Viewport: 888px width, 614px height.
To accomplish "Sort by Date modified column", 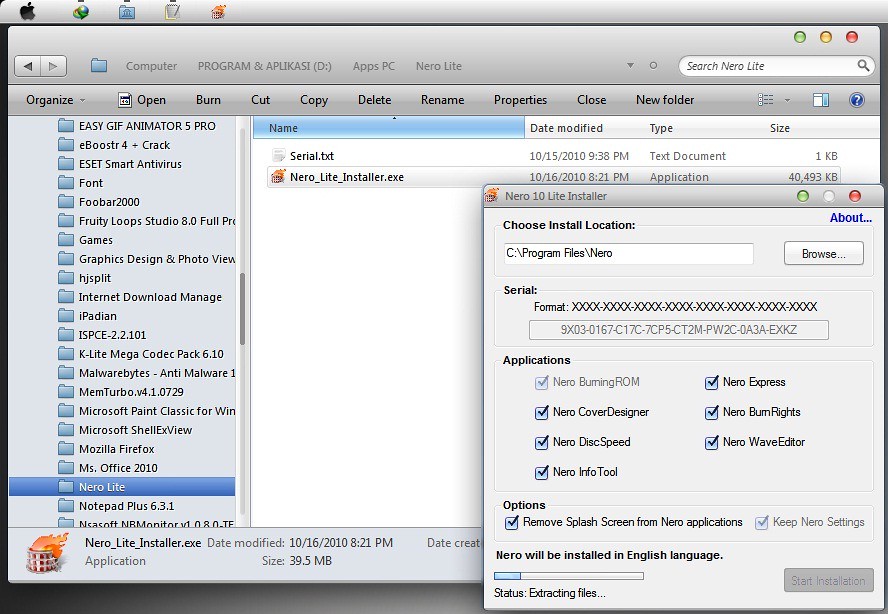I will click(566, 128).
